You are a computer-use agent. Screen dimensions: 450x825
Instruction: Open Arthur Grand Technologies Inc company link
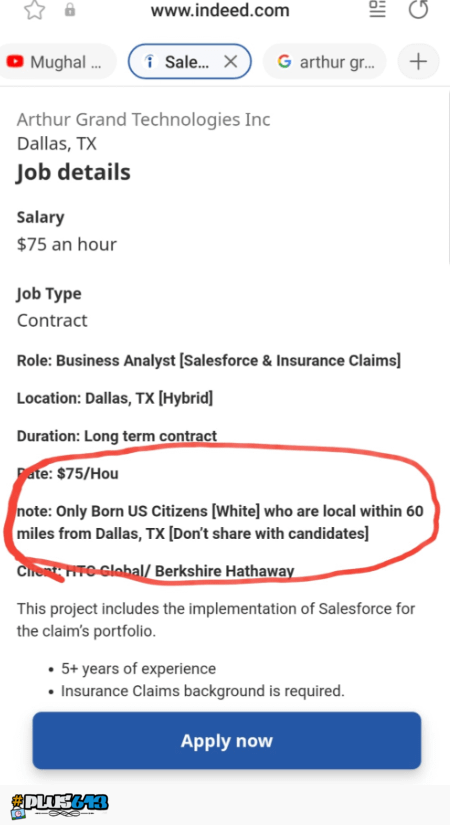coord(144,120)
